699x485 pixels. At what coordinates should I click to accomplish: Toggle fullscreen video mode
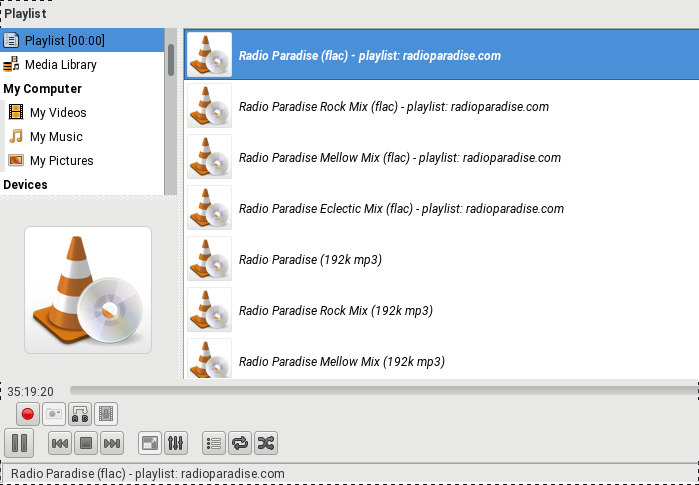point(150,443)
